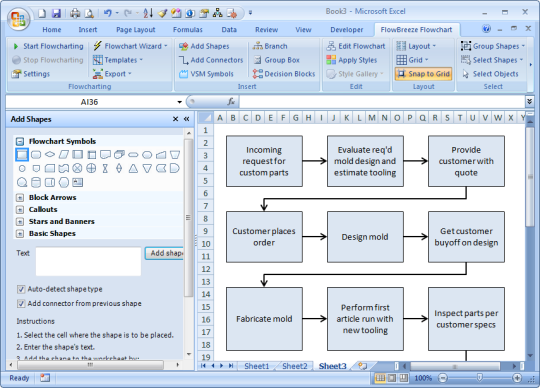Click Select Objects tool
The image size is (540, 388).
tap(490, 74)
